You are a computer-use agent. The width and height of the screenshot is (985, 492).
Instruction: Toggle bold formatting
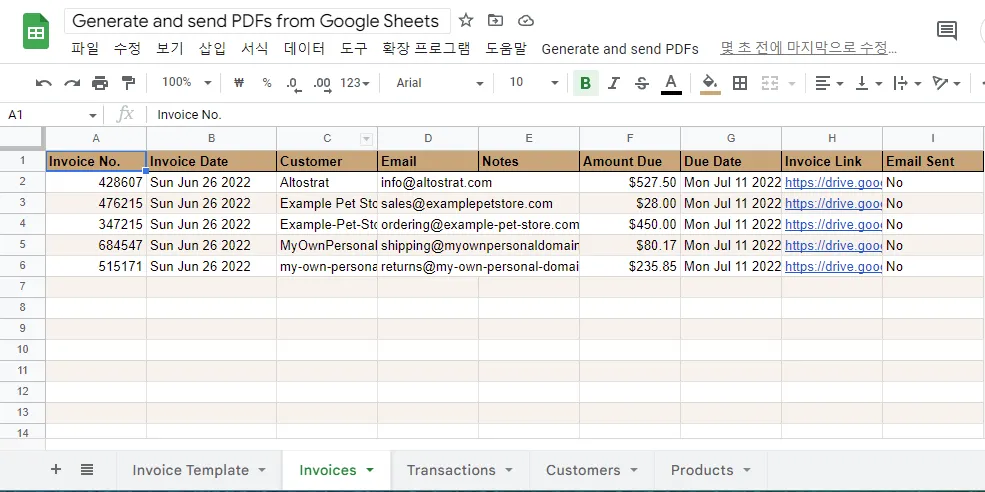[x=585, y=83]
